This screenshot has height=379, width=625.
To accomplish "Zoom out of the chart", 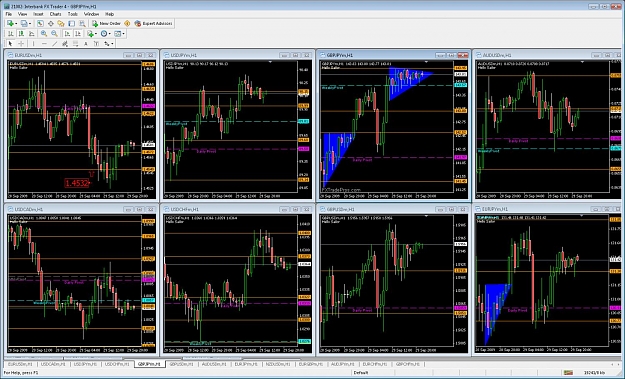I will click(54, 33).
